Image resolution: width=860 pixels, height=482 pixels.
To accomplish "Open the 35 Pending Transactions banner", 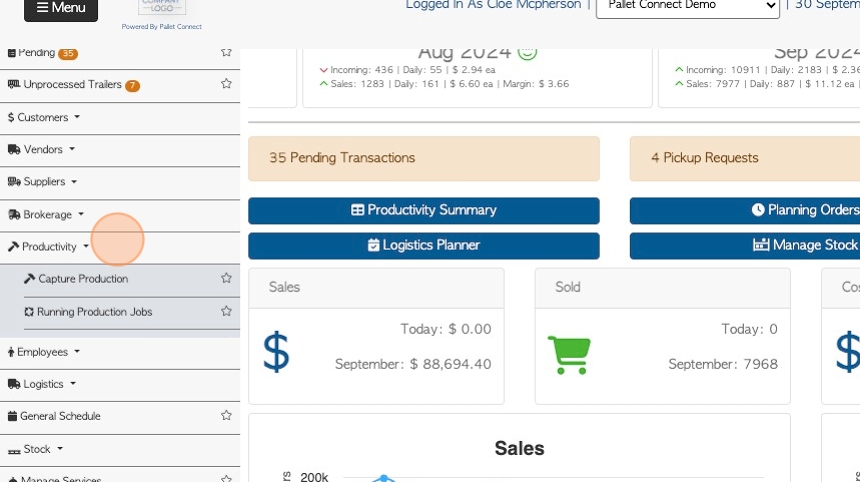I will pos(423,158).
